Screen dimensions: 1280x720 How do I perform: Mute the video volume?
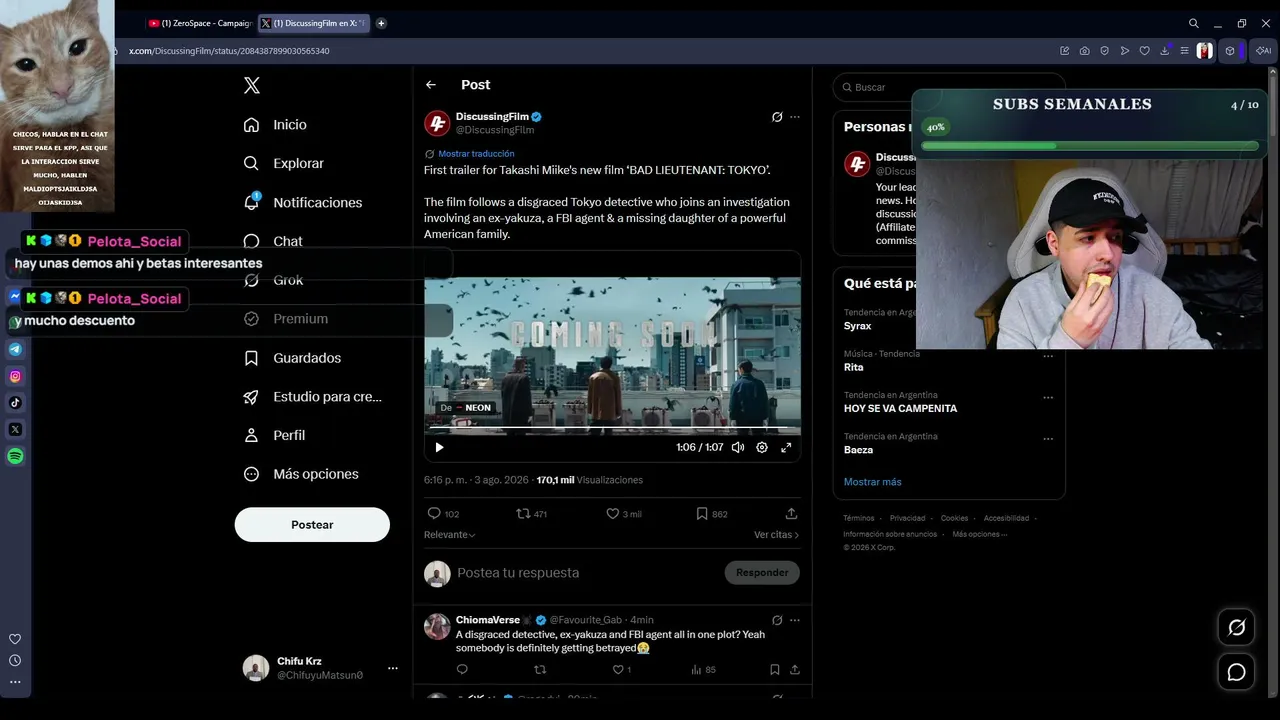pos(738,448)
